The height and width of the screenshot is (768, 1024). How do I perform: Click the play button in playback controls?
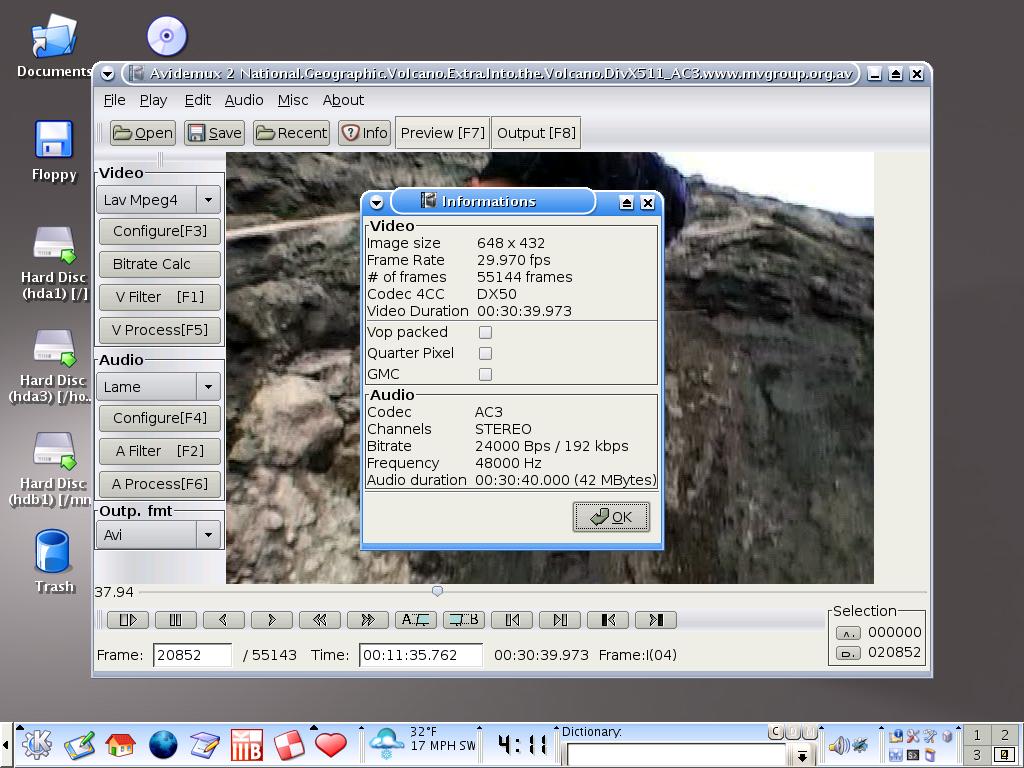click(x=127, y=620)
